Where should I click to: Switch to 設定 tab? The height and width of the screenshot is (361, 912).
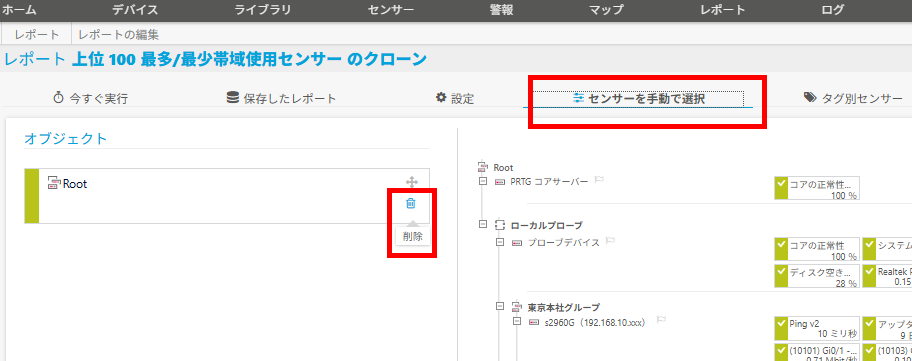(x=455, y=98)
